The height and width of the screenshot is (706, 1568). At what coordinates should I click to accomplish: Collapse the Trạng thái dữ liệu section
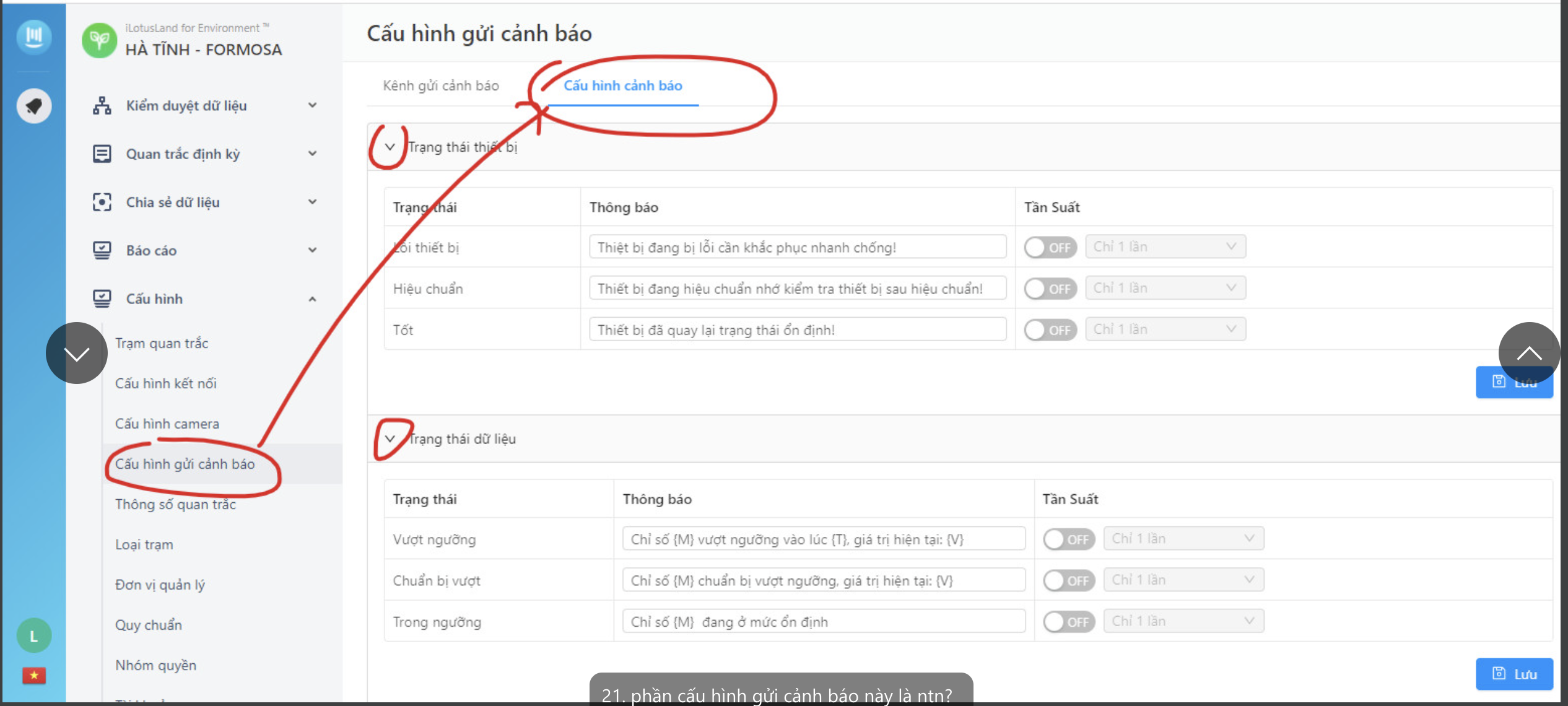coord(390,439)
